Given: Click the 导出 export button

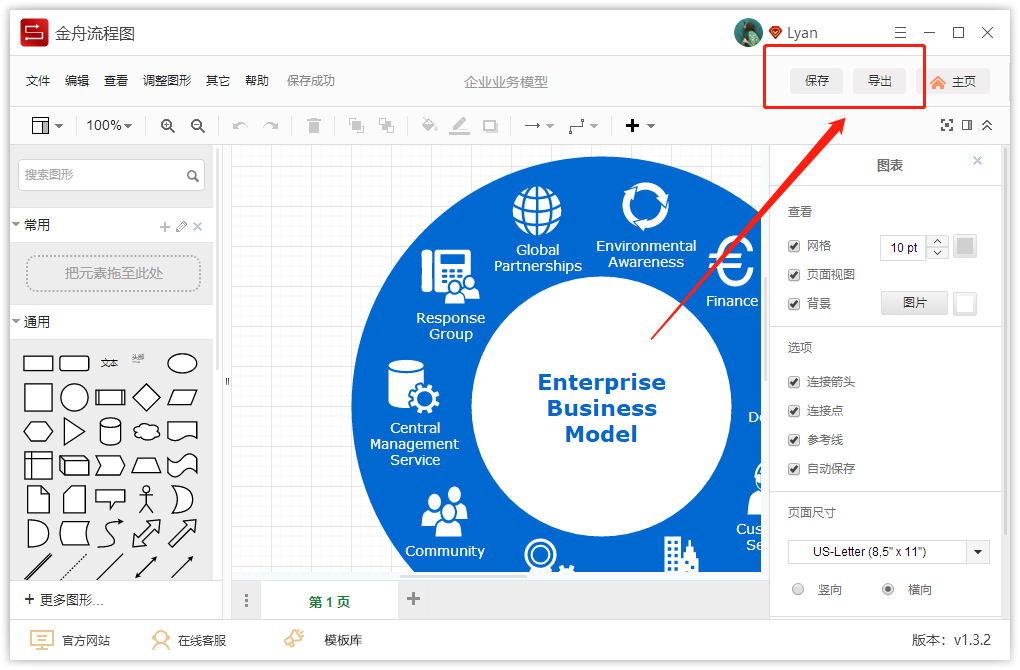Looking at the screenshot, I should point(879,81).
